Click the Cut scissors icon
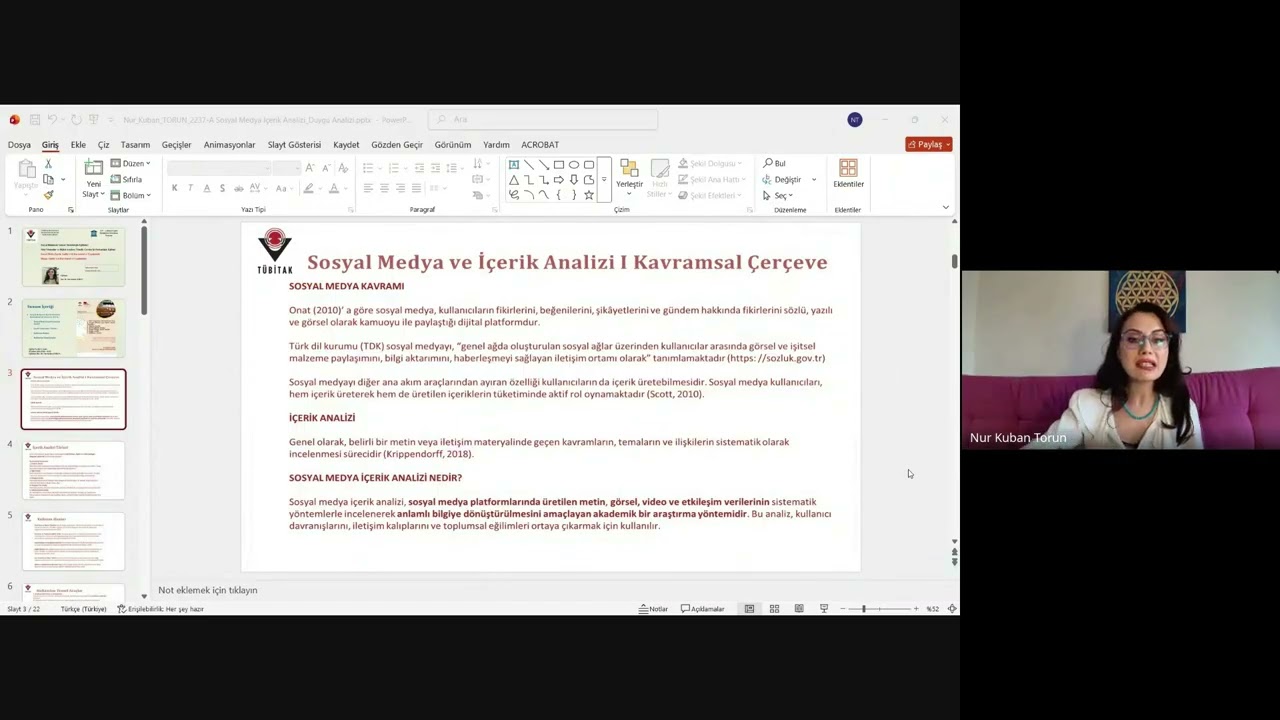 coord(48,164)
